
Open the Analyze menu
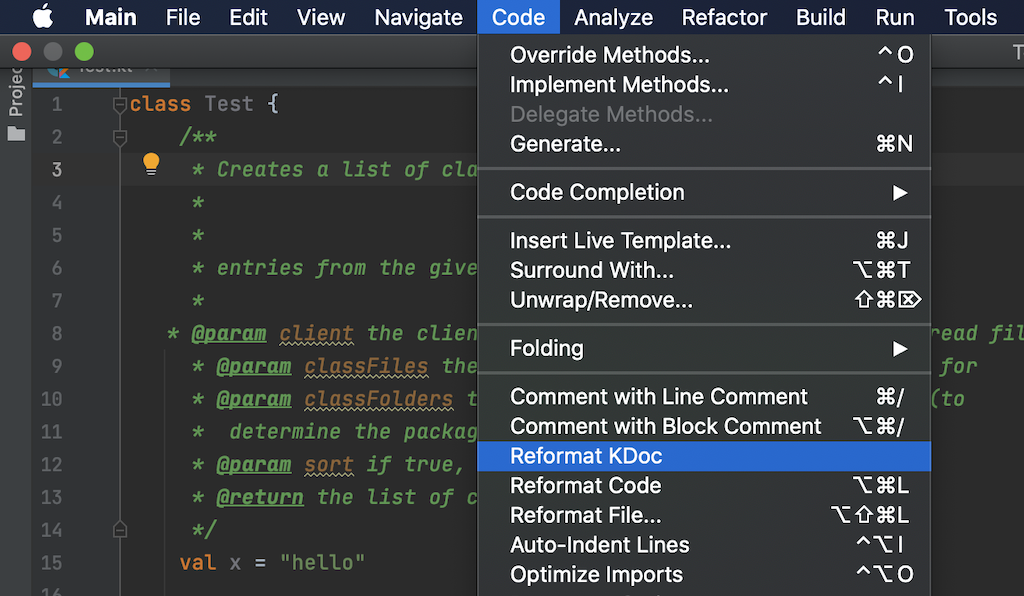(614, 17)
